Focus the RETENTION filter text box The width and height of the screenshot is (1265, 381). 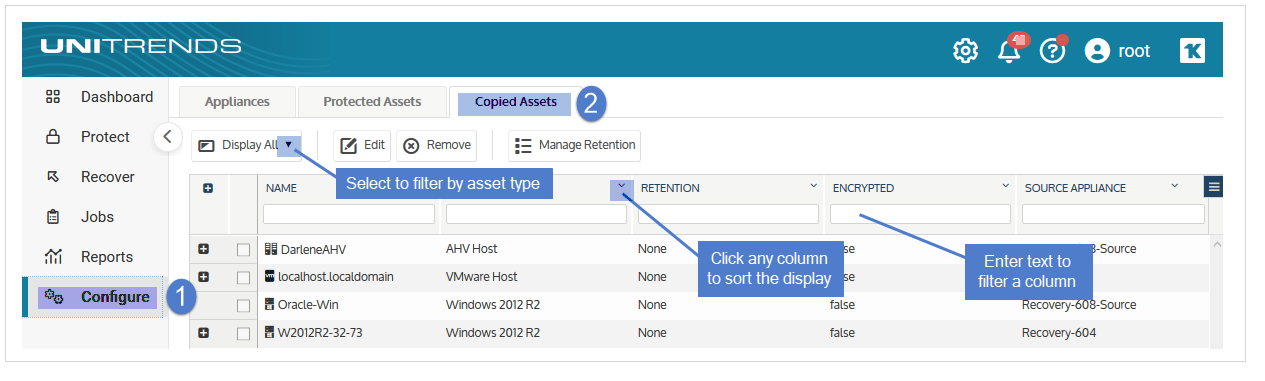click(728, 214)
